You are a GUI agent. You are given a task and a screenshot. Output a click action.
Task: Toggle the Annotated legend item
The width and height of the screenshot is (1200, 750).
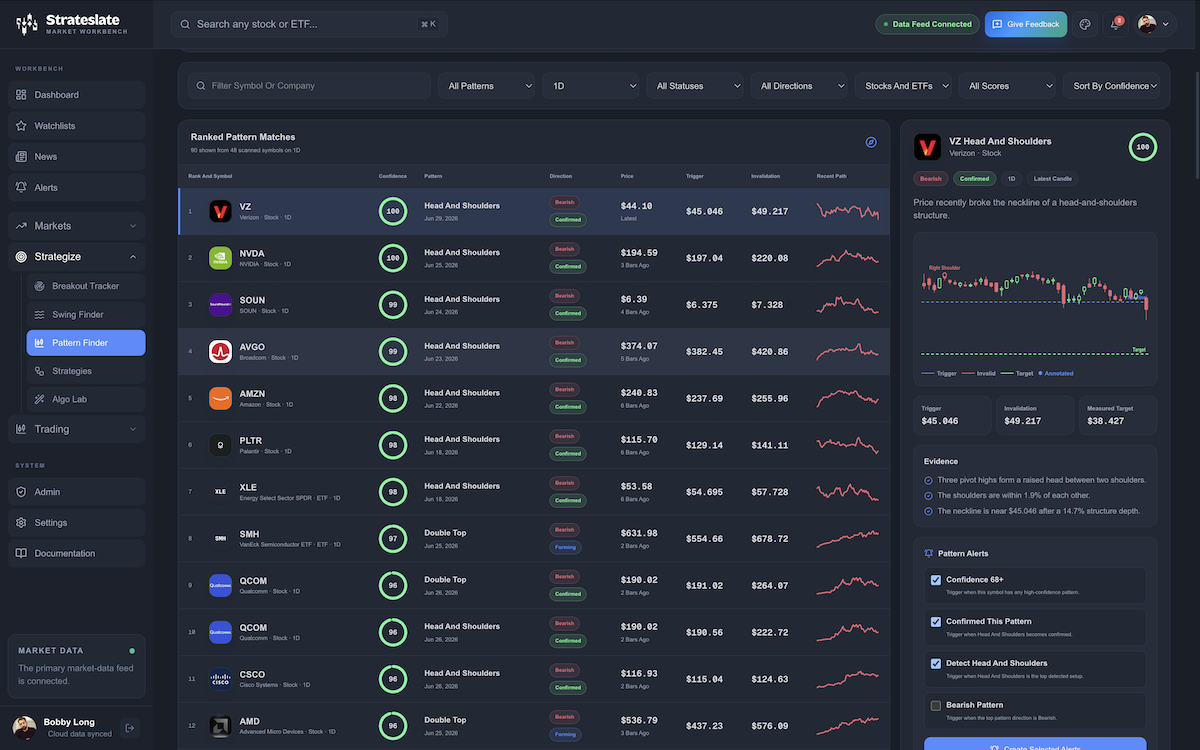[x=1056, y=373]
